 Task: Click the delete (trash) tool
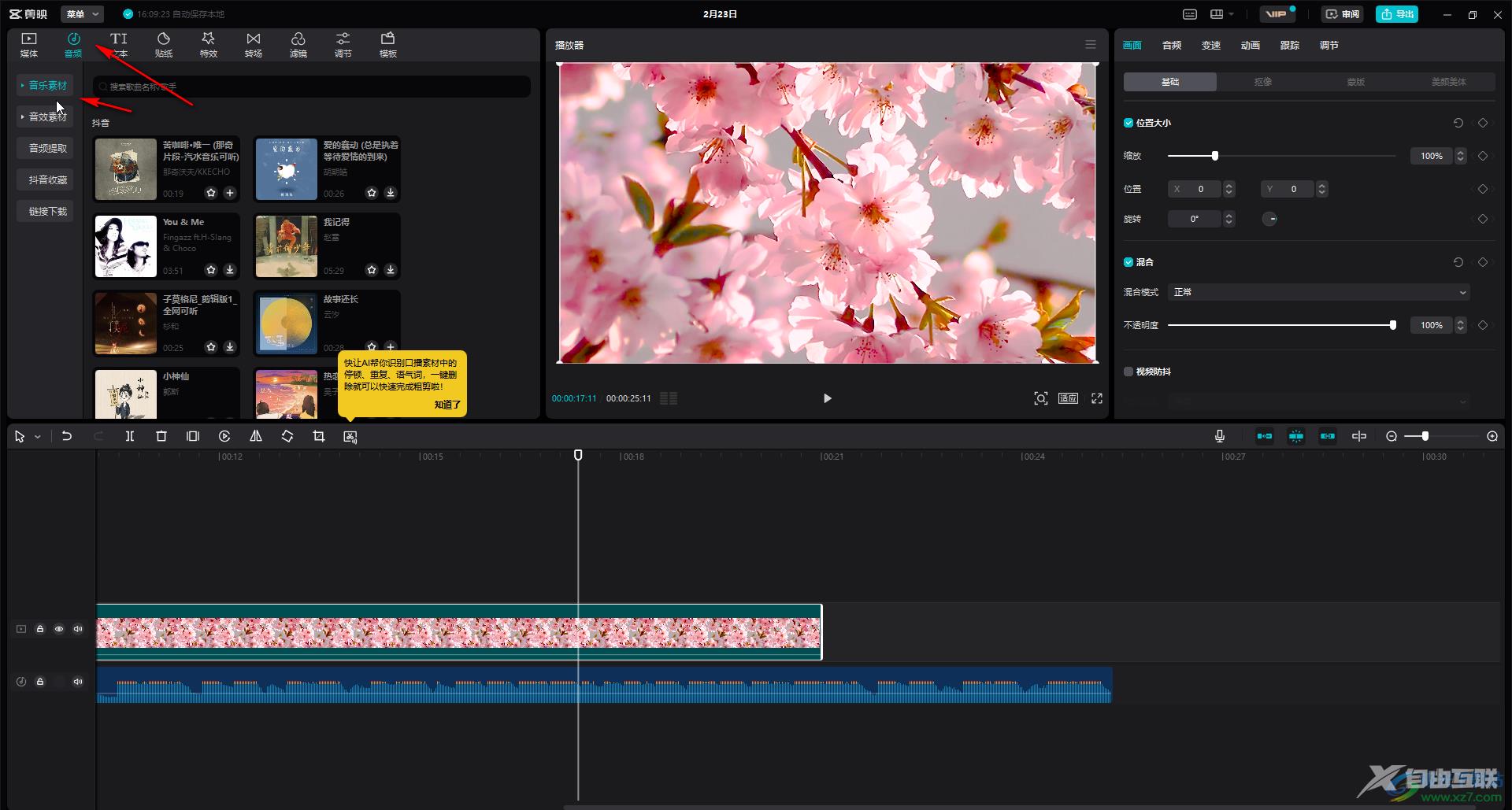pos(161,436)
